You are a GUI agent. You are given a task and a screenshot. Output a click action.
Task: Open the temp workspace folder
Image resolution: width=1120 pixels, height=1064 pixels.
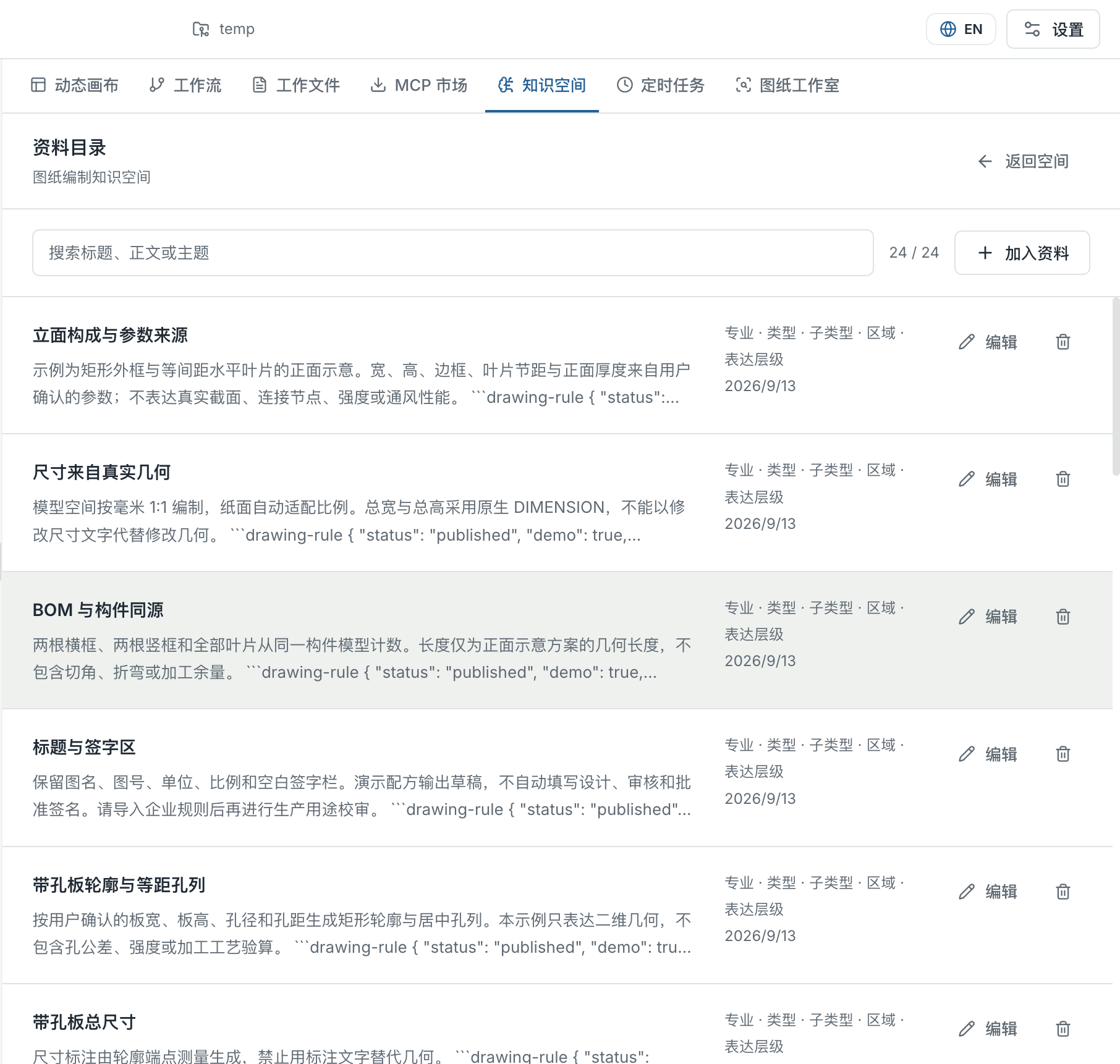click(224, 29)
